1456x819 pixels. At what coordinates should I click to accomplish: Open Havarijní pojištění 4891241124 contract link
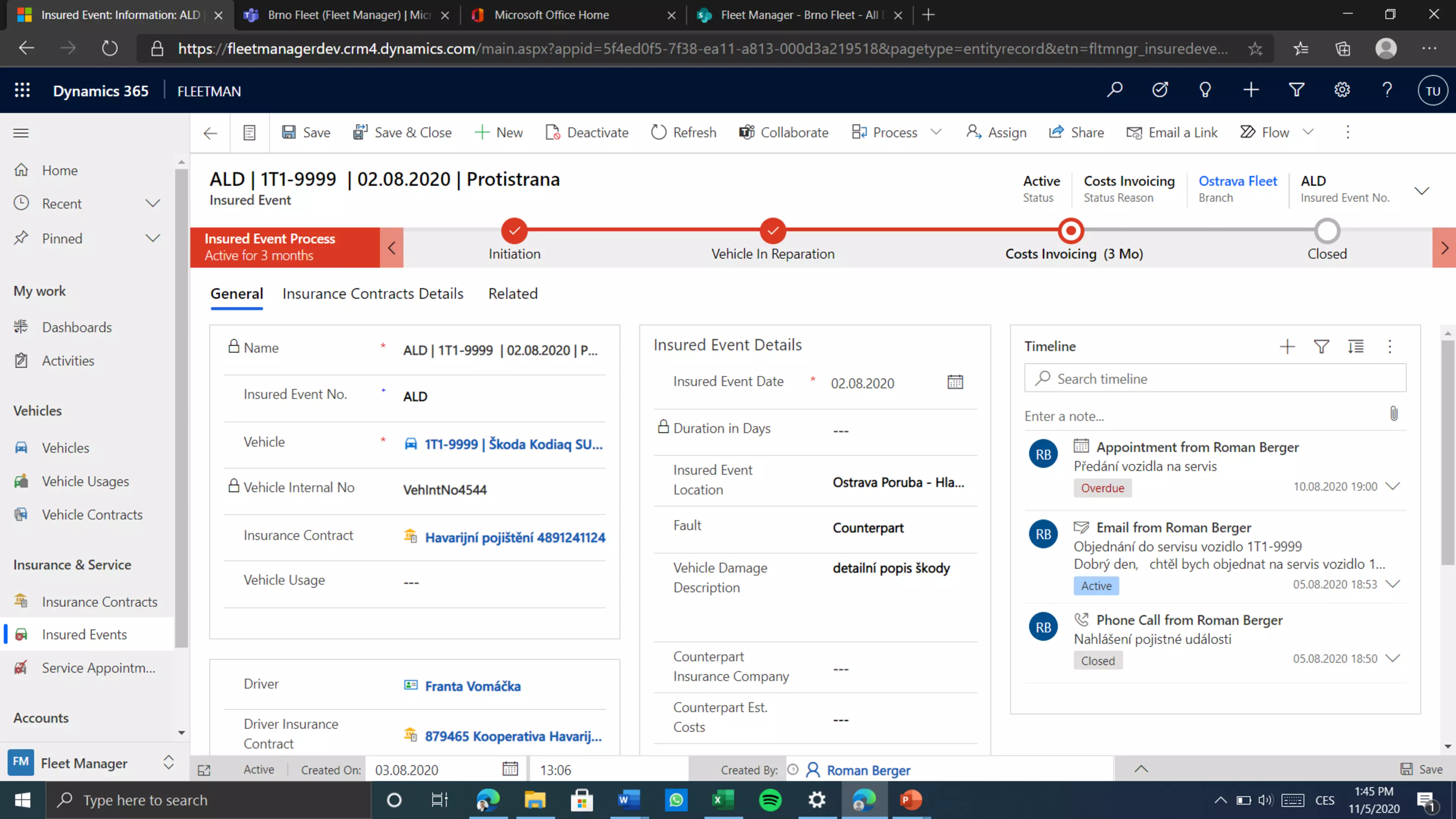(515, 538)
